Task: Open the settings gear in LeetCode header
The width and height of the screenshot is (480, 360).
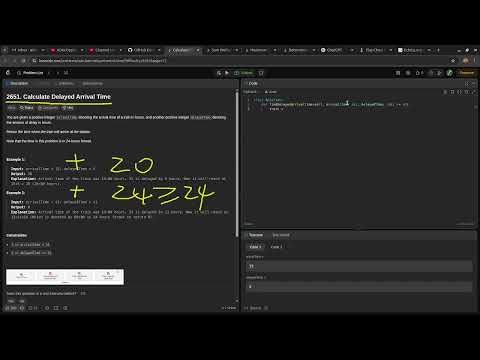Action: pos(408,73)
